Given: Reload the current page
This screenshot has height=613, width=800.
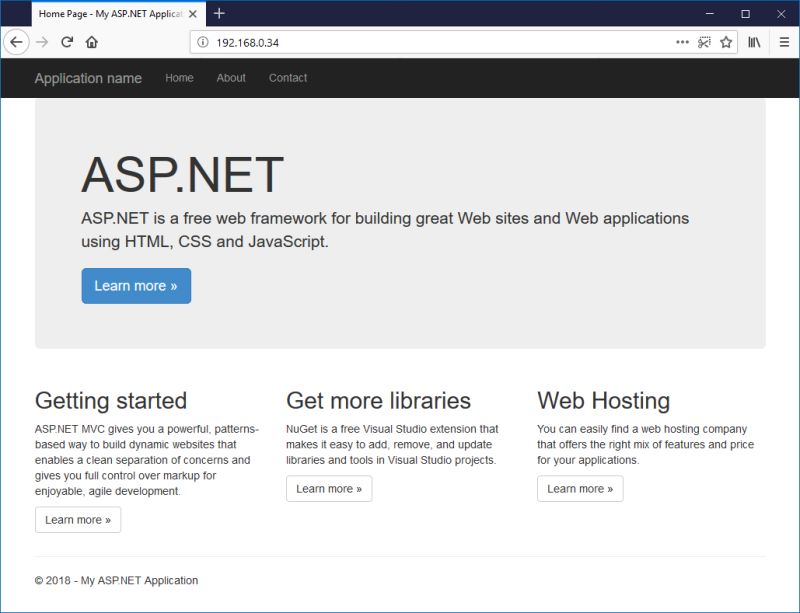Looking at the screenshot, I should [64, 42].
